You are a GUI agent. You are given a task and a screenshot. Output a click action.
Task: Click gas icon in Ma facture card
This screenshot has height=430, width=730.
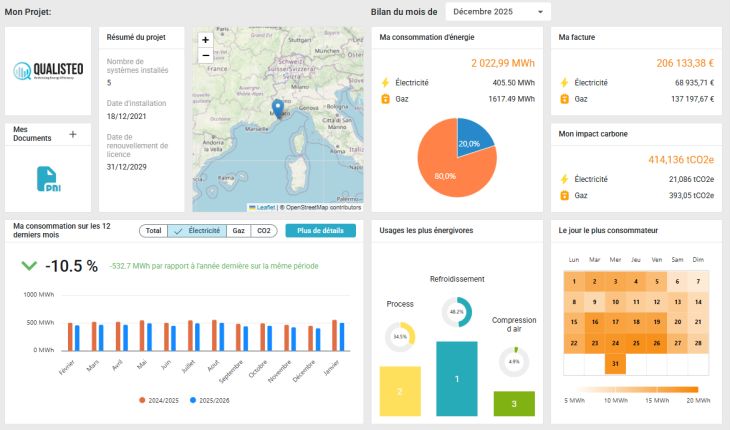[x=564, y=99]
